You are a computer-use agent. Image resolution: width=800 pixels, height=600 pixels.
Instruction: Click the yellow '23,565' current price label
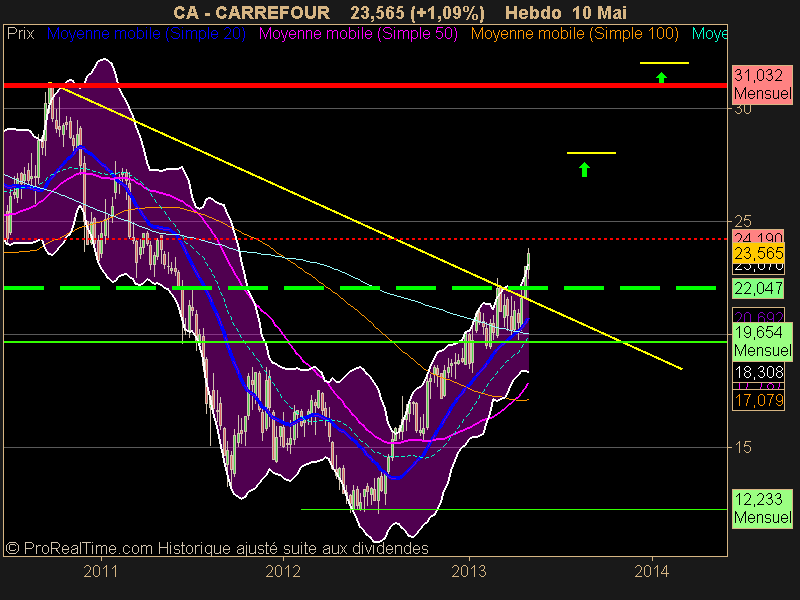point(759,253)
